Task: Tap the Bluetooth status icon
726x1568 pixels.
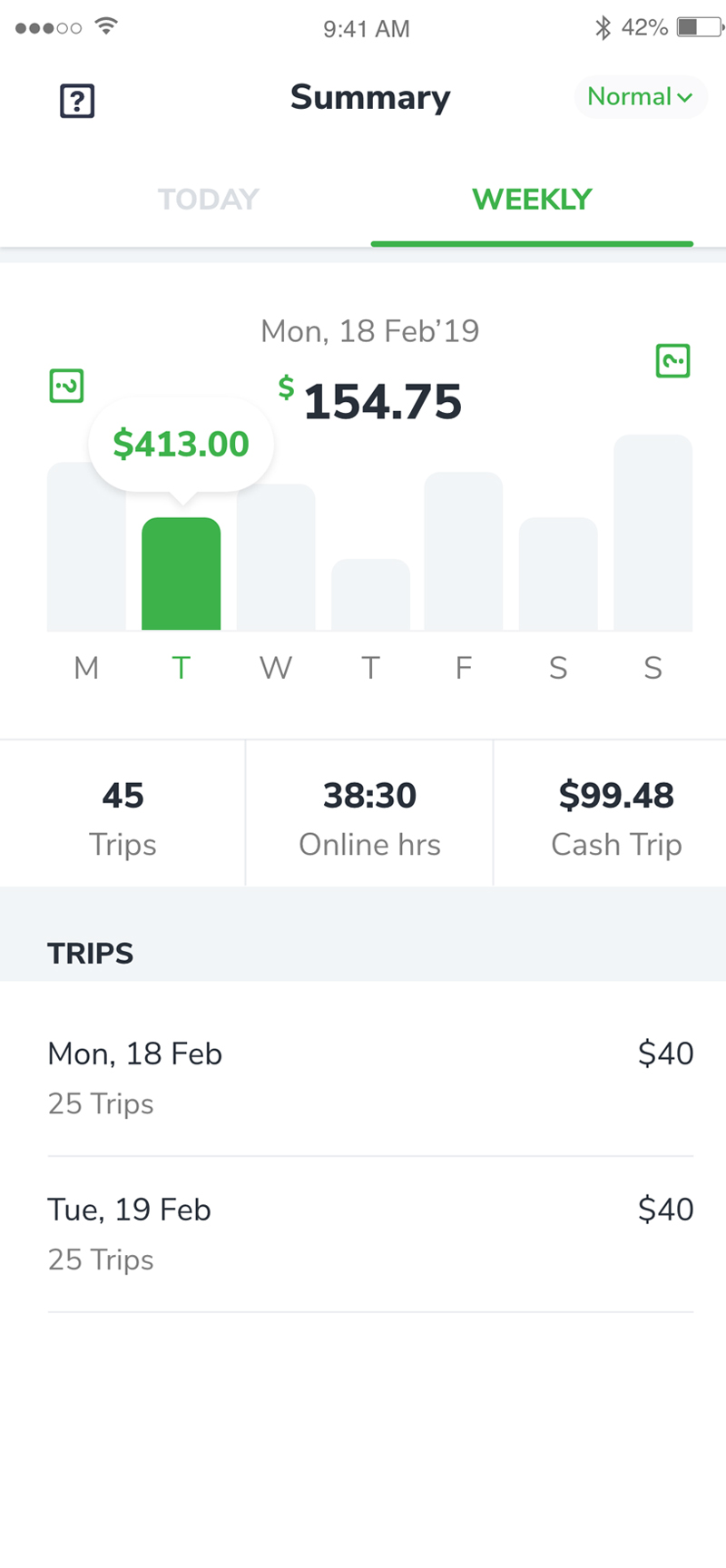Action: pos(603,27)
